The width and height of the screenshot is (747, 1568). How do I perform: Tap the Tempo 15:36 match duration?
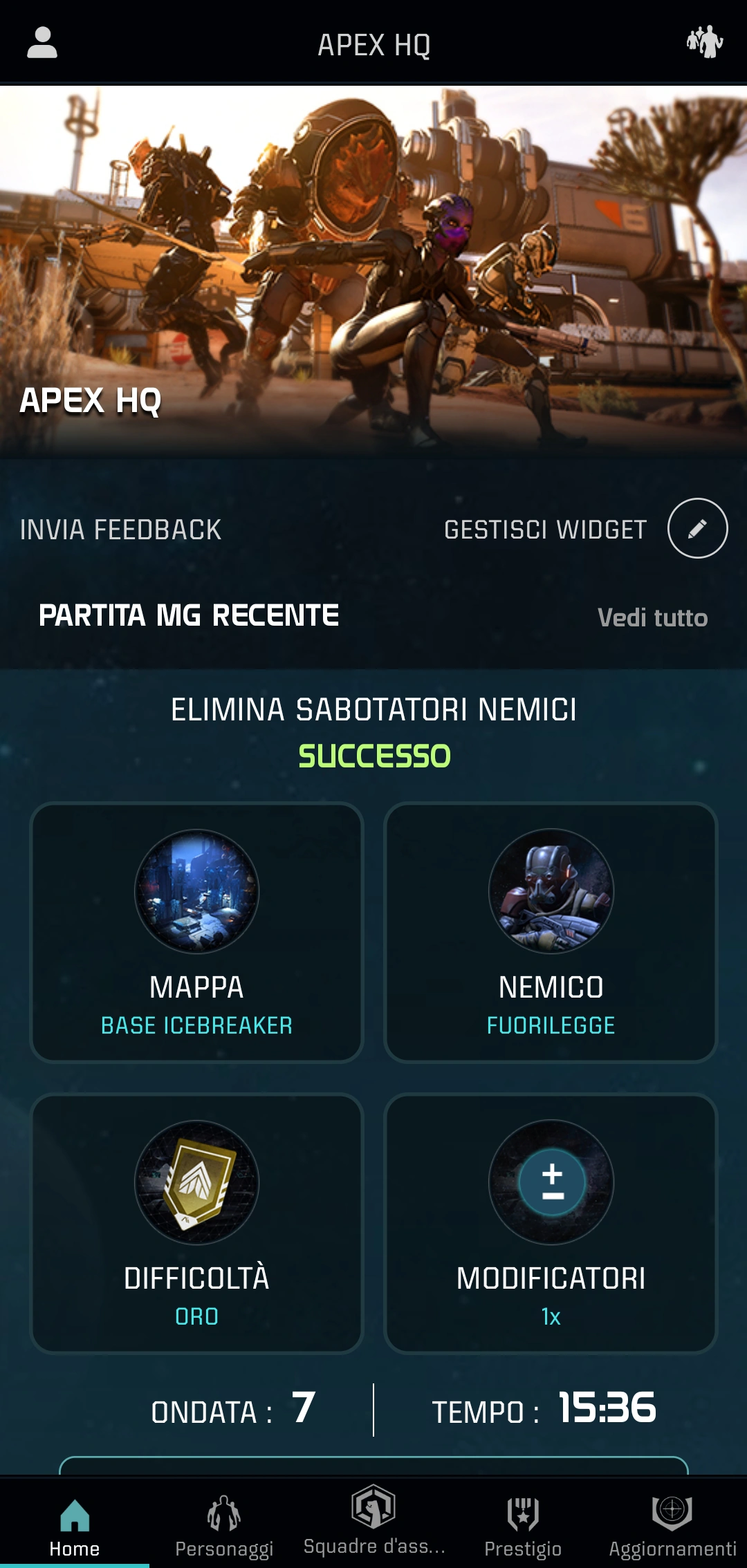[544, 1409]
